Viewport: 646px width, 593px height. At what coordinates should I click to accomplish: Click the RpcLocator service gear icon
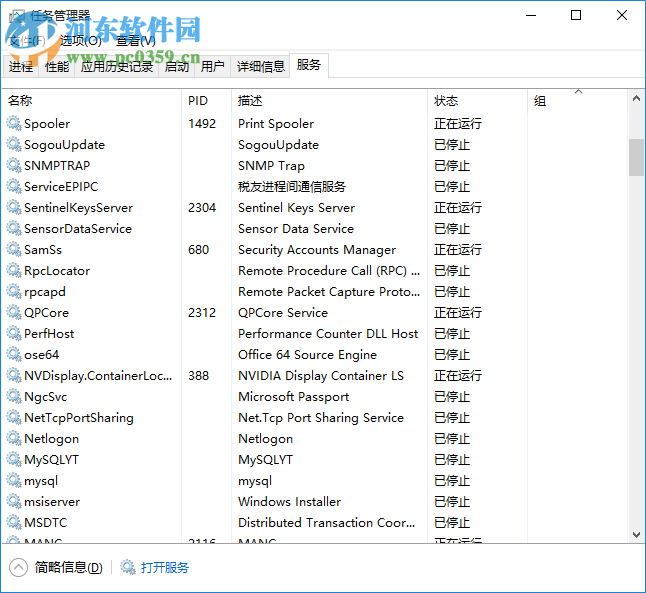coord(14,270)
